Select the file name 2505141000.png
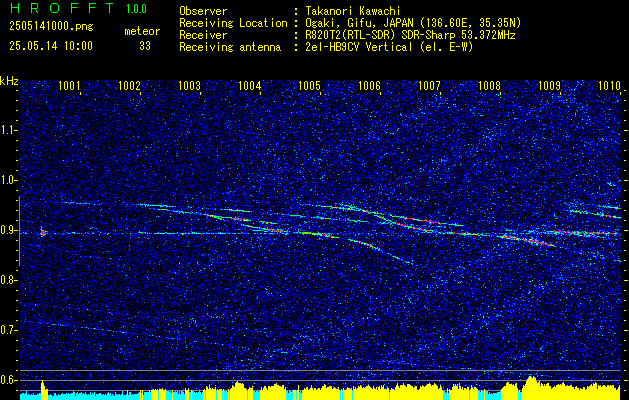Screen dimensions: 629x400 51,27
